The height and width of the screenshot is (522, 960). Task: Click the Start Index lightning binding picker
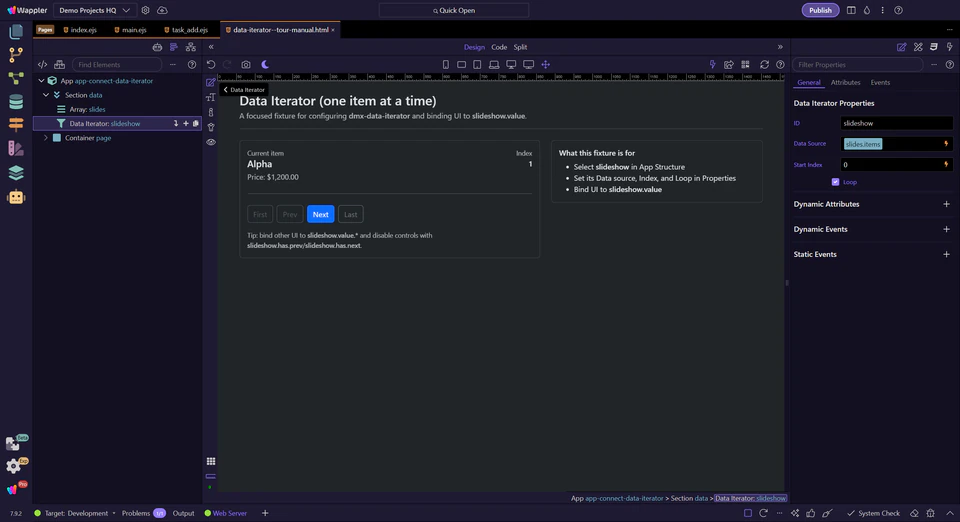coord(946,165)
